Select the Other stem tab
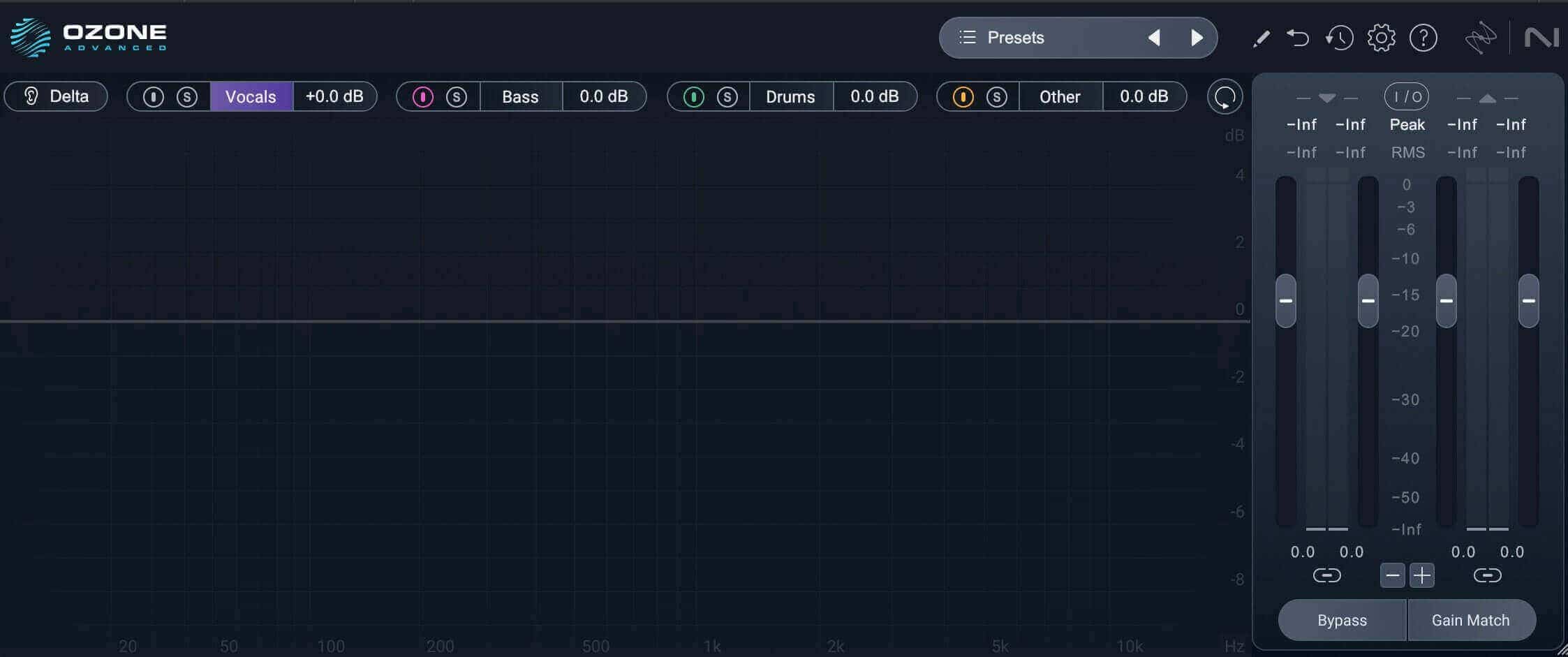1568x657 pixels. (1060, 96)
